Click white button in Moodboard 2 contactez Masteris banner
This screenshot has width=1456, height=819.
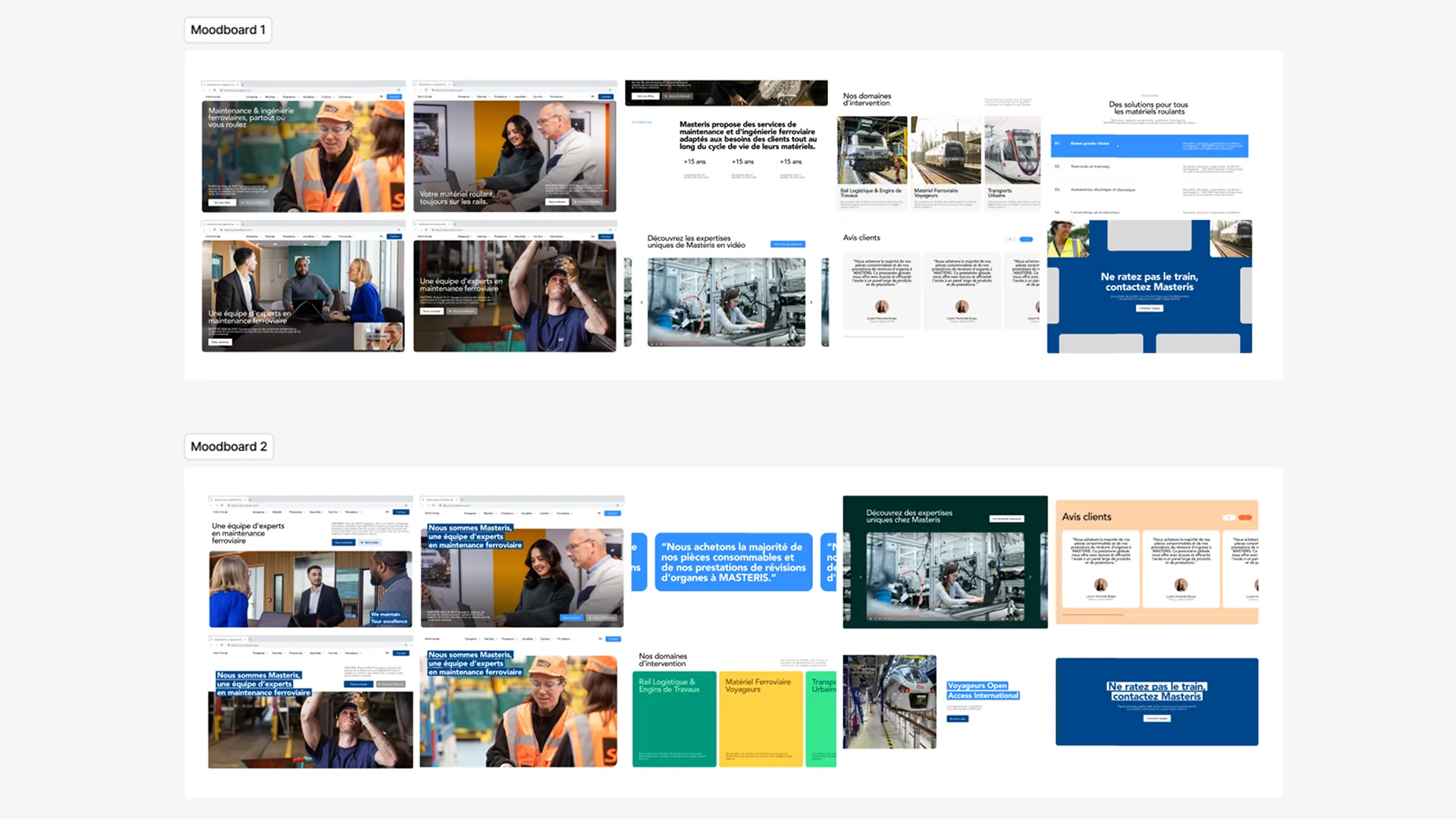tap(1156, 718)
